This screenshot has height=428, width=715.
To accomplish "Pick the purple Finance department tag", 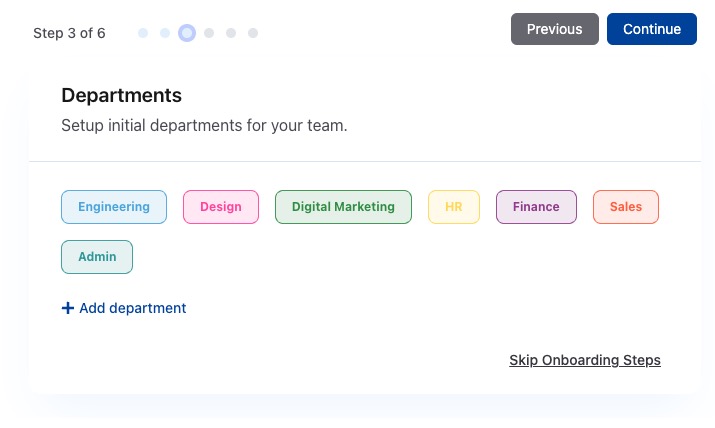I will (x=536, y=207).
